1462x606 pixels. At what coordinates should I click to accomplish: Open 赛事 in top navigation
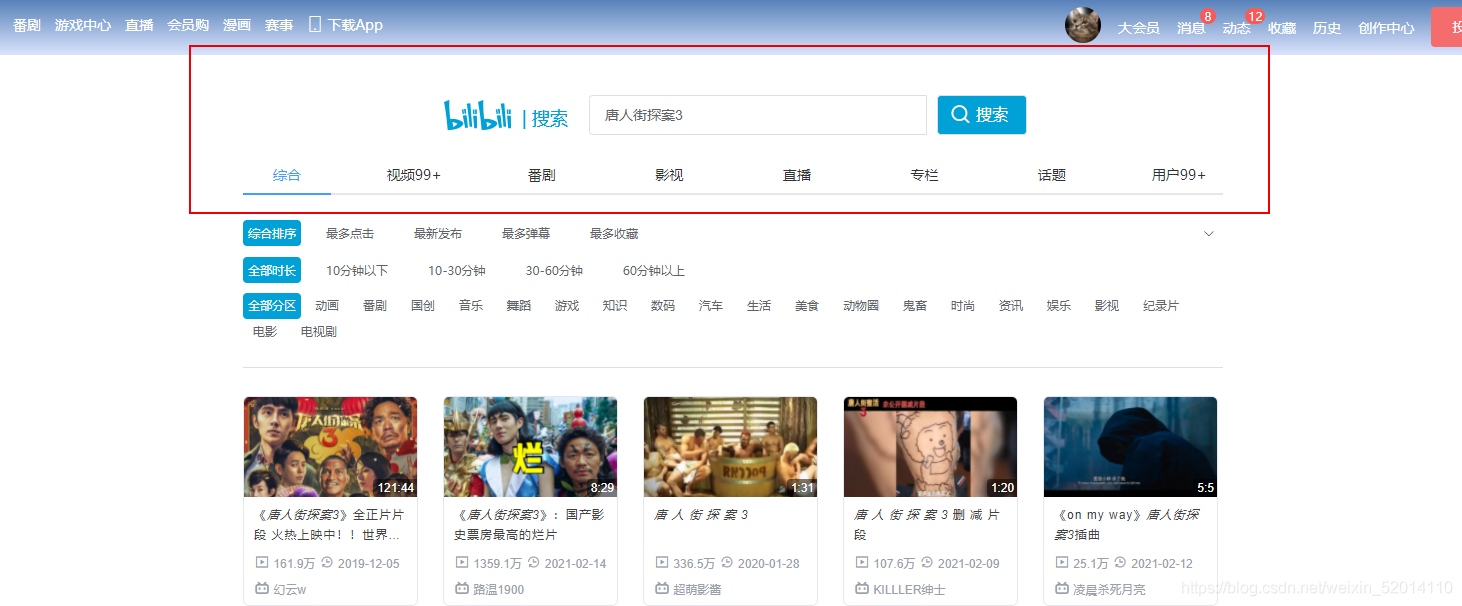[279, 25]
